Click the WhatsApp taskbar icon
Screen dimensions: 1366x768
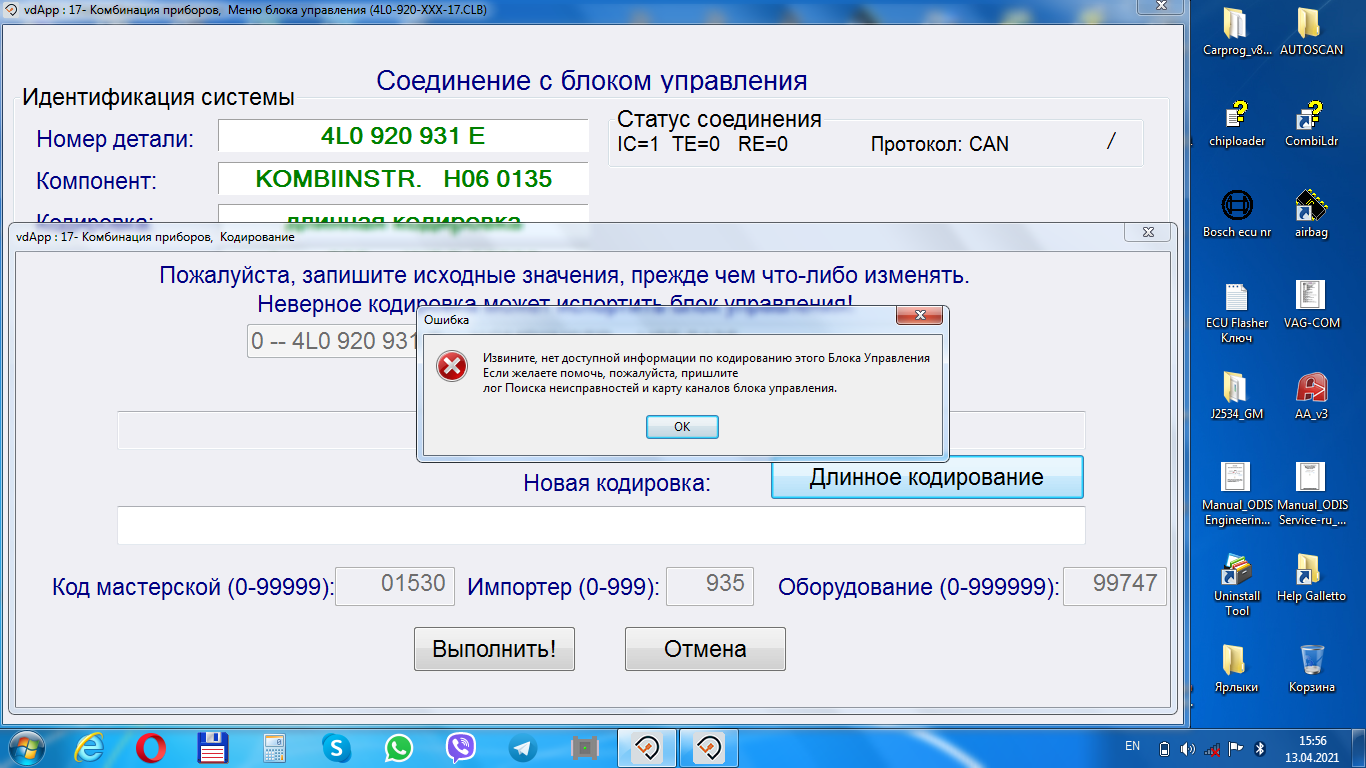click(399, 747)
